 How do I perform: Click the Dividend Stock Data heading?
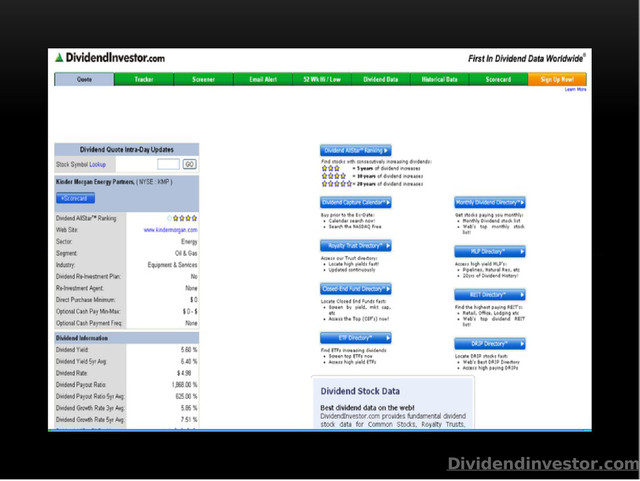(x=360, y=391)
